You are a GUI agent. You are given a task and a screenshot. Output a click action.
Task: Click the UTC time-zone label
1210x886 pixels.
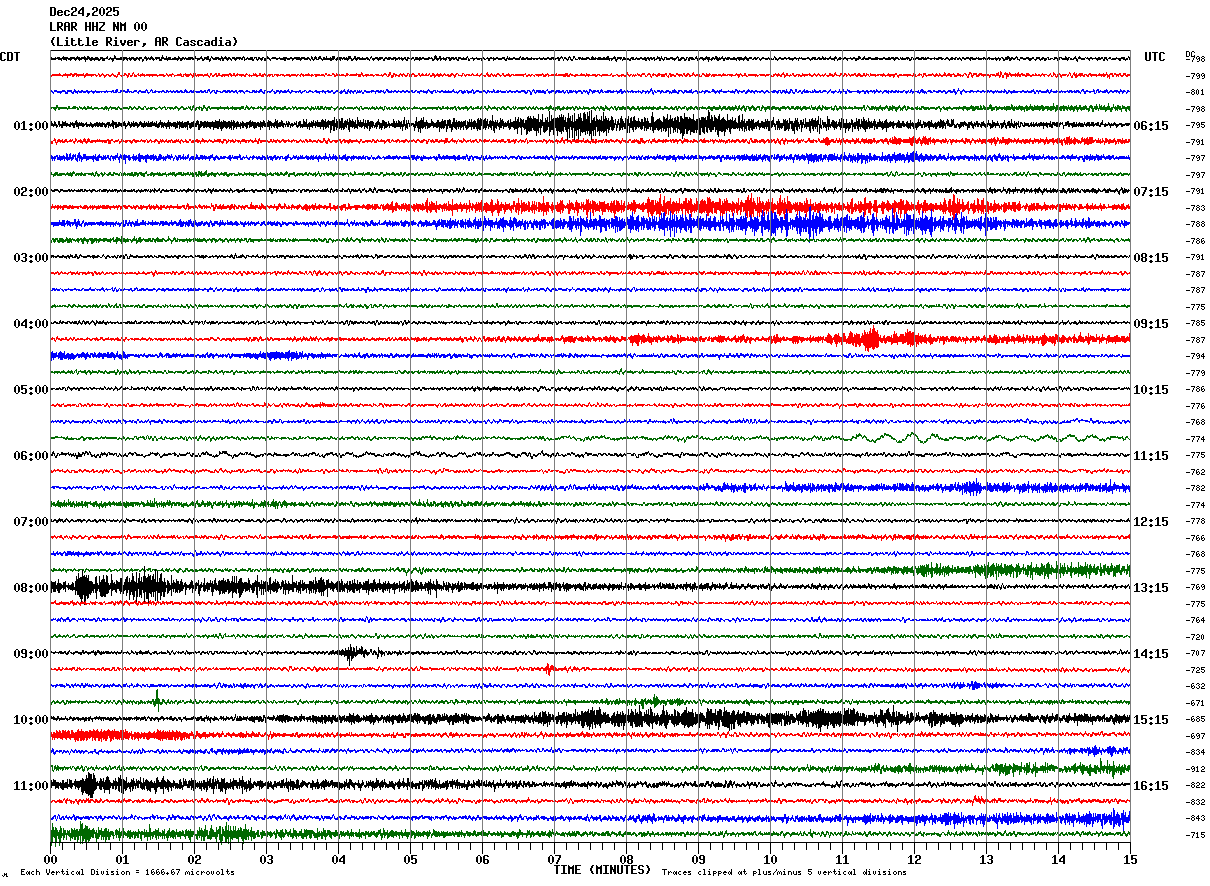coord(1155,57)
